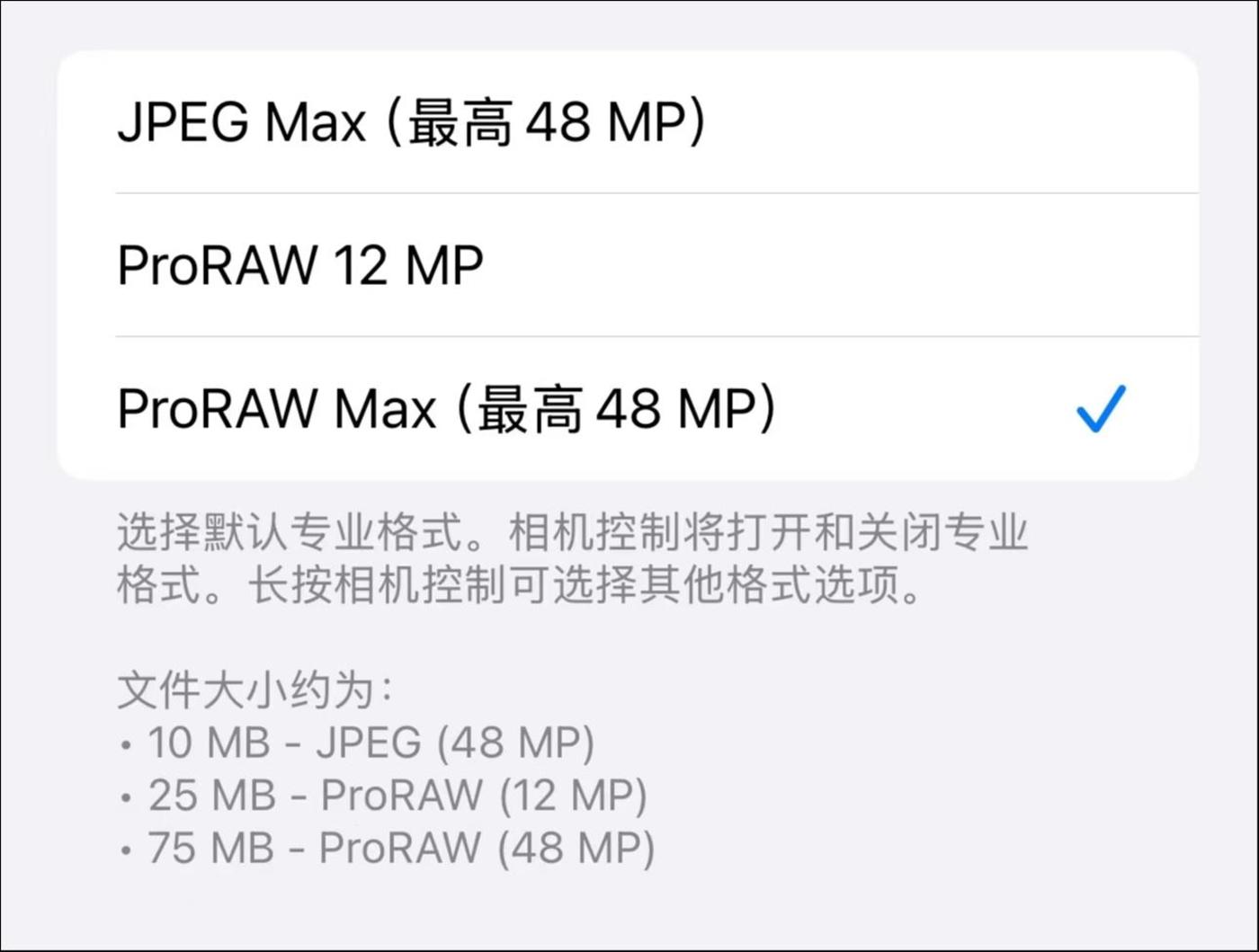This screenshot has height=952, width=1259.
Task: Select the JPEG Max (最高 48 MP) option
Action: tap(628, 121)
